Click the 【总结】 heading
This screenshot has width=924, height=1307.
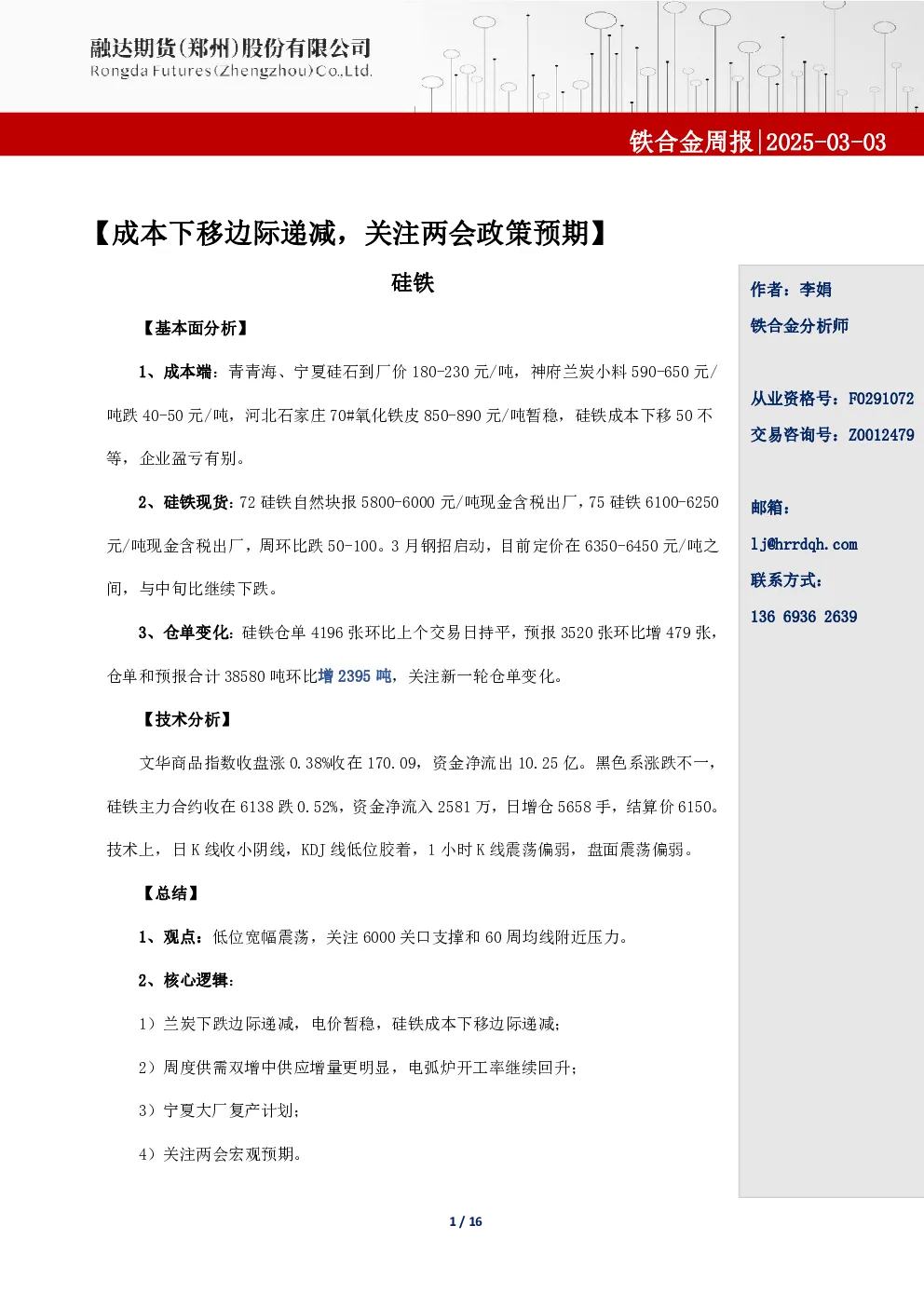tap(170, 893)
